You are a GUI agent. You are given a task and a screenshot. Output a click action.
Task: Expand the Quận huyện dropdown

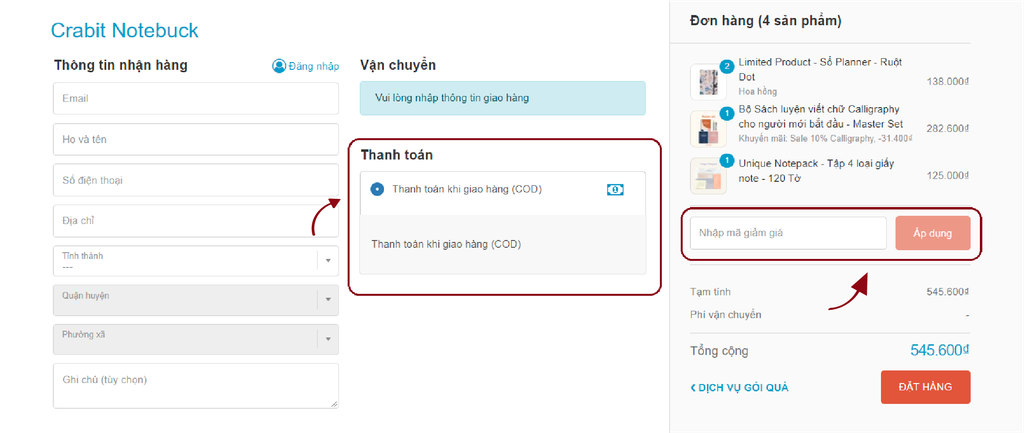[x=196, y=300]
